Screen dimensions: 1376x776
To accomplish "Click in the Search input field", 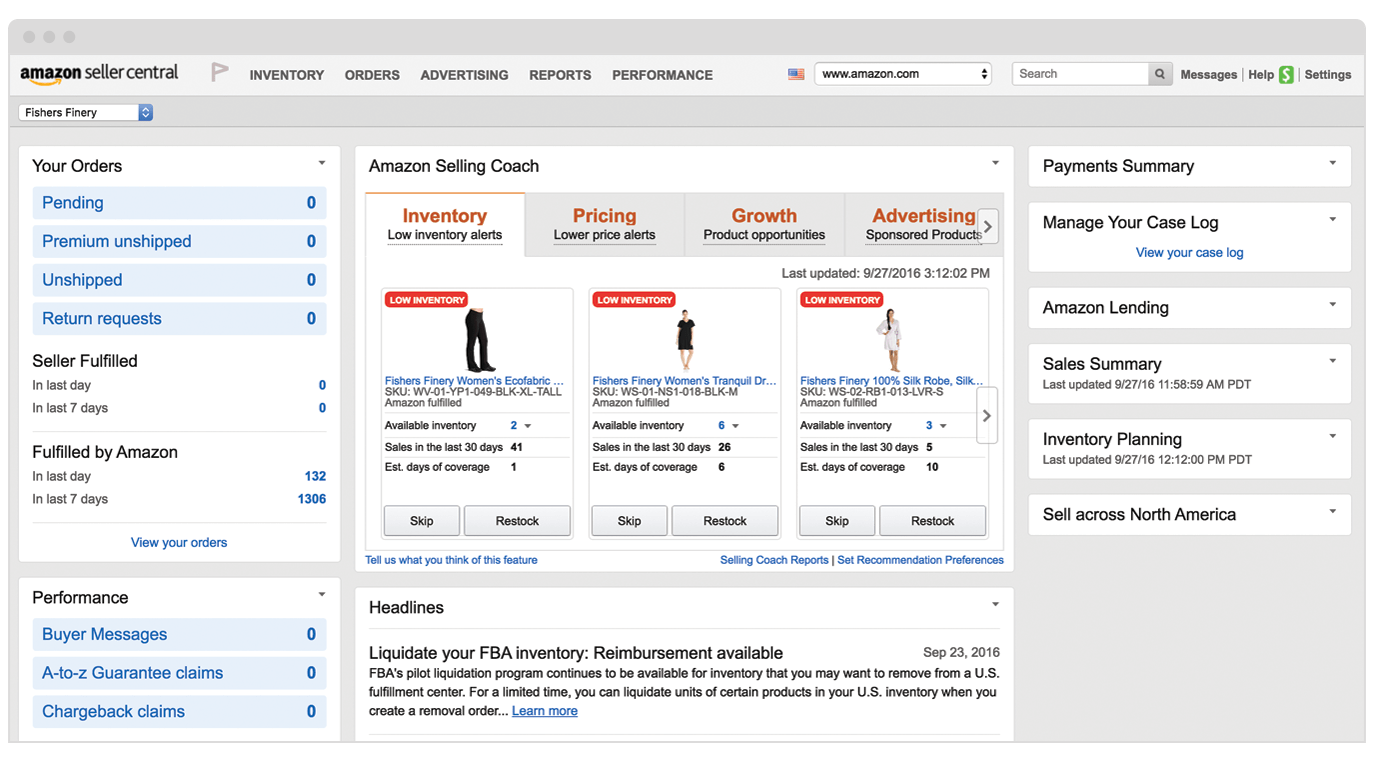I will pyautogui.click(x=1080, y=74).
